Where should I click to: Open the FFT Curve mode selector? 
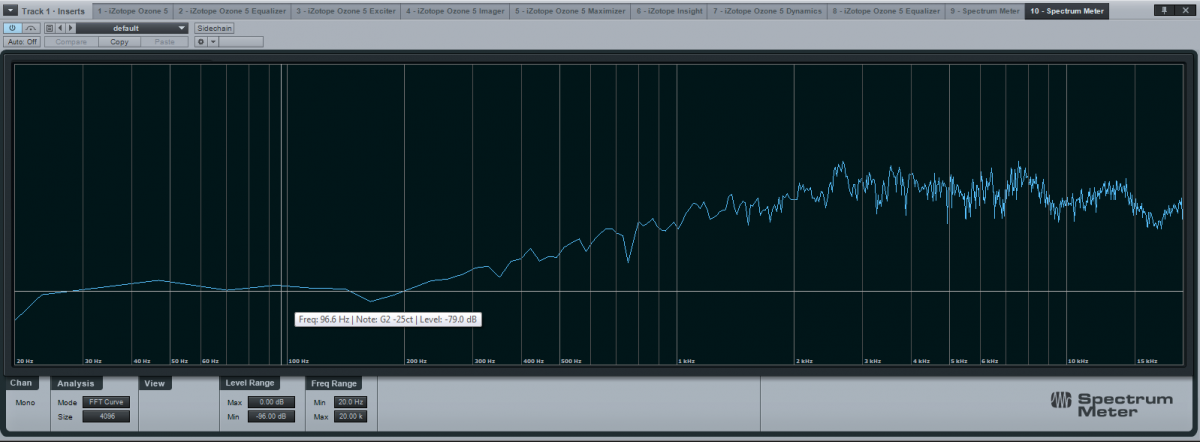click(x=106, y=402)
